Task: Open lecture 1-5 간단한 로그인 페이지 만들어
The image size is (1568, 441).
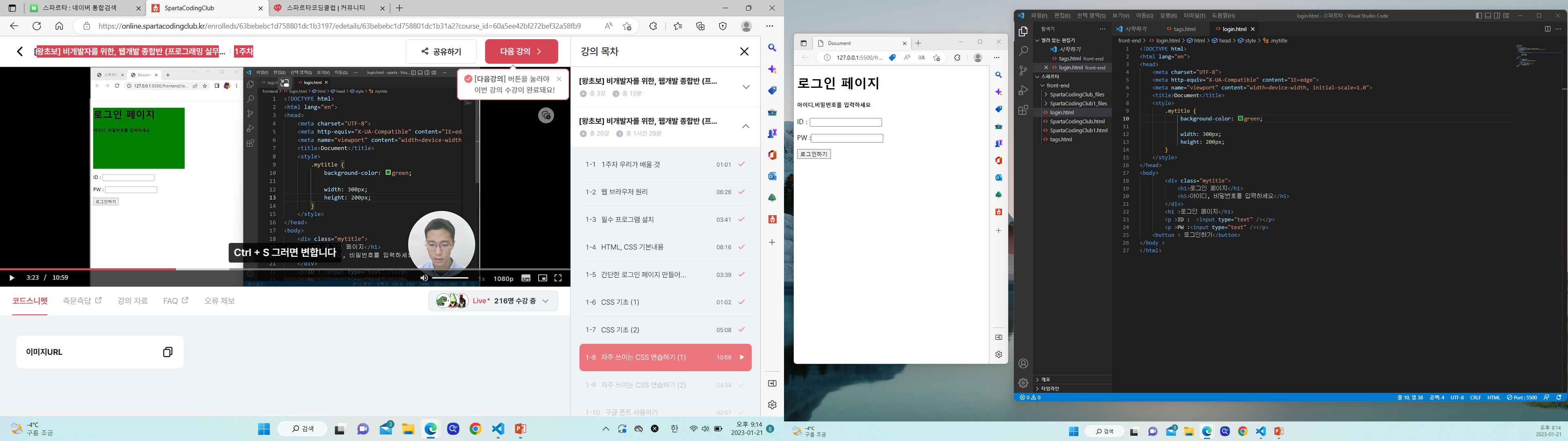Action: tap(665, 275)
